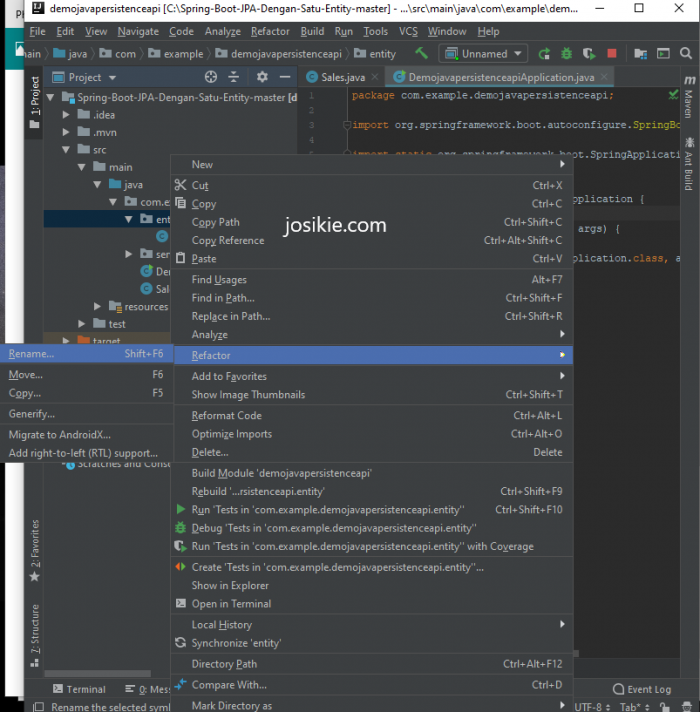Open the Ant Build tool window
This screenshot has width=700, height=712.
tap(689, 163)
